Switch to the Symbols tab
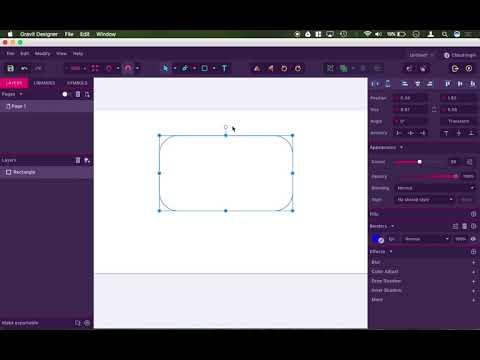Image resolution: width=480 pixels, height=360 pixels. tap(77, 83)
